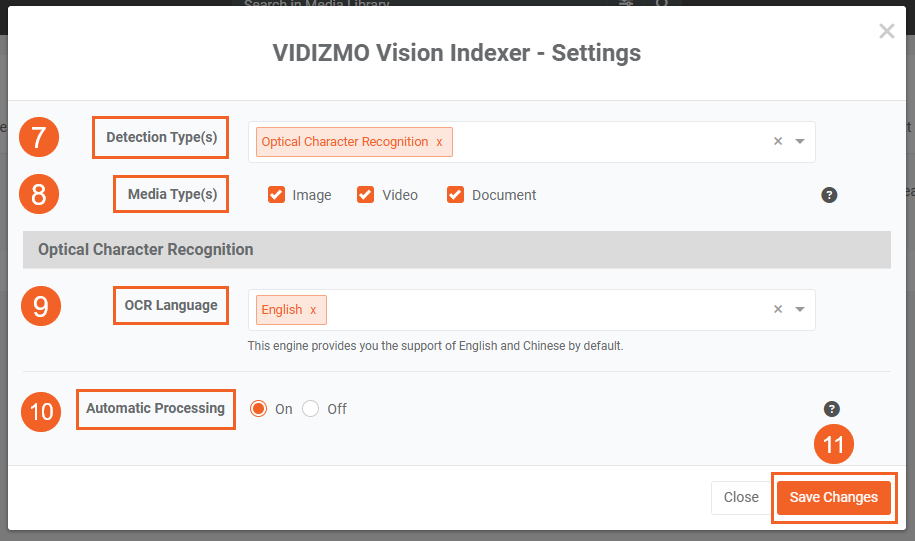Uncheck the Document media type
Screen dimensions: 915x541
click(x=456, y=195)
